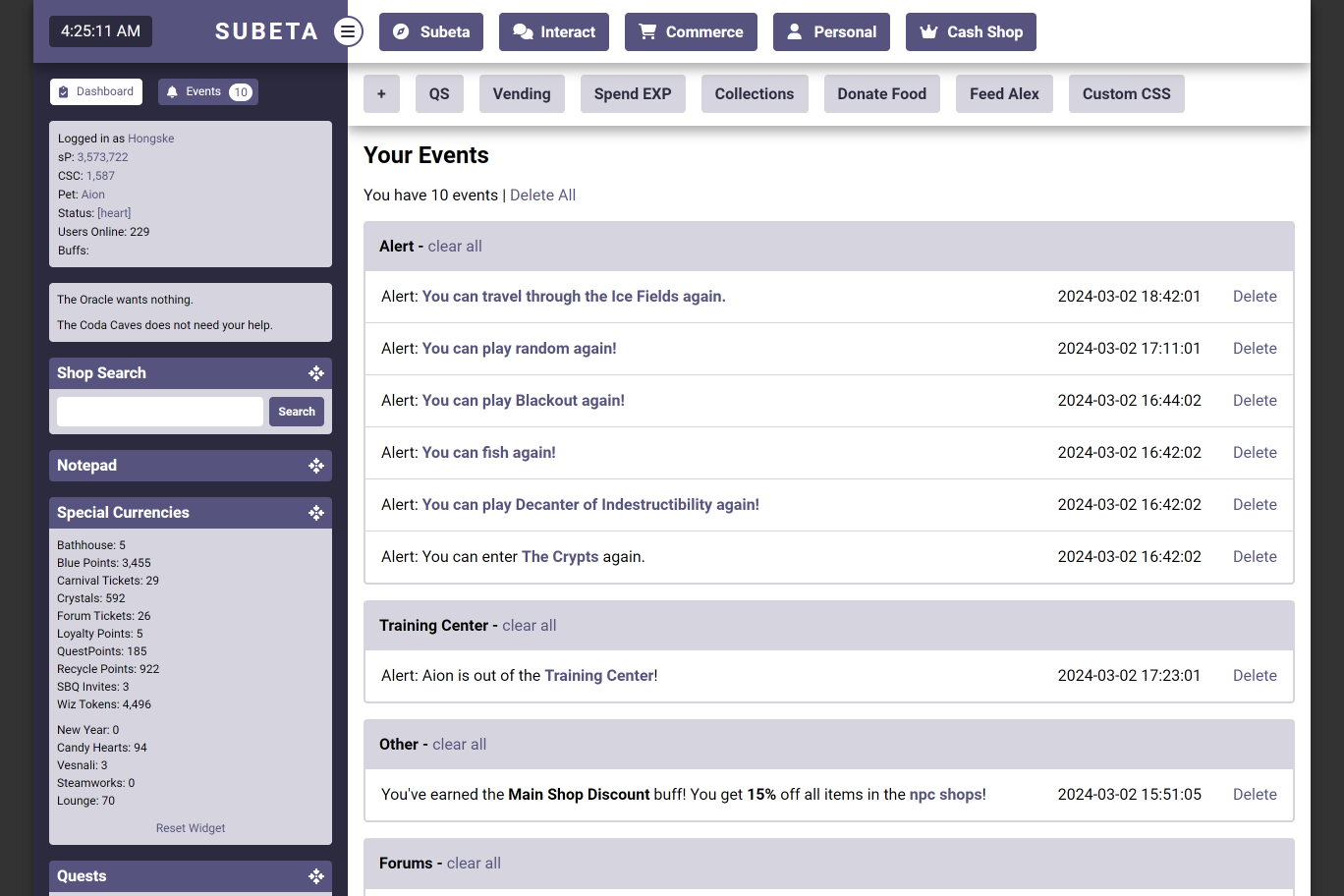Focus the Shop Search text field

pyautogui.click(x=160, y=412)
